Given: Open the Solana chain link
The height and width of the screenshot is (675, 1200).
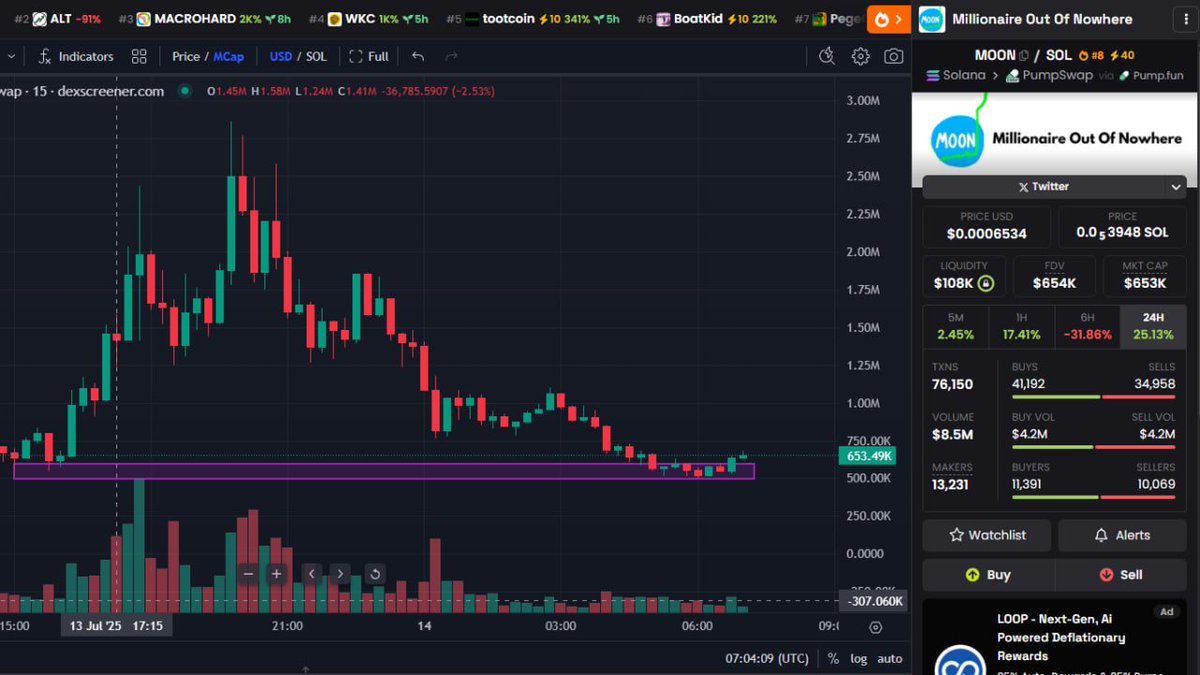Looking at the screenshot, I should click(x=956, y=75).
